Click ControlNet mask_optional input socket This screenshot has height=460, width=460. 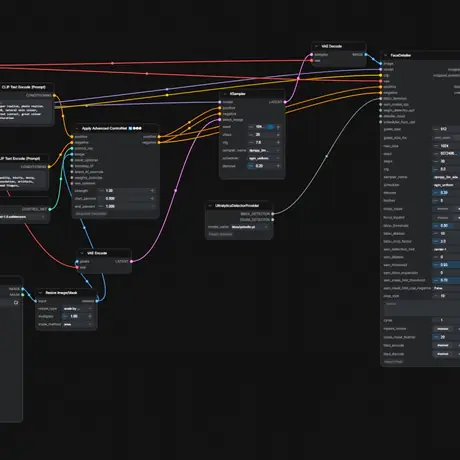pyautogui.click(x=72, y=160)
